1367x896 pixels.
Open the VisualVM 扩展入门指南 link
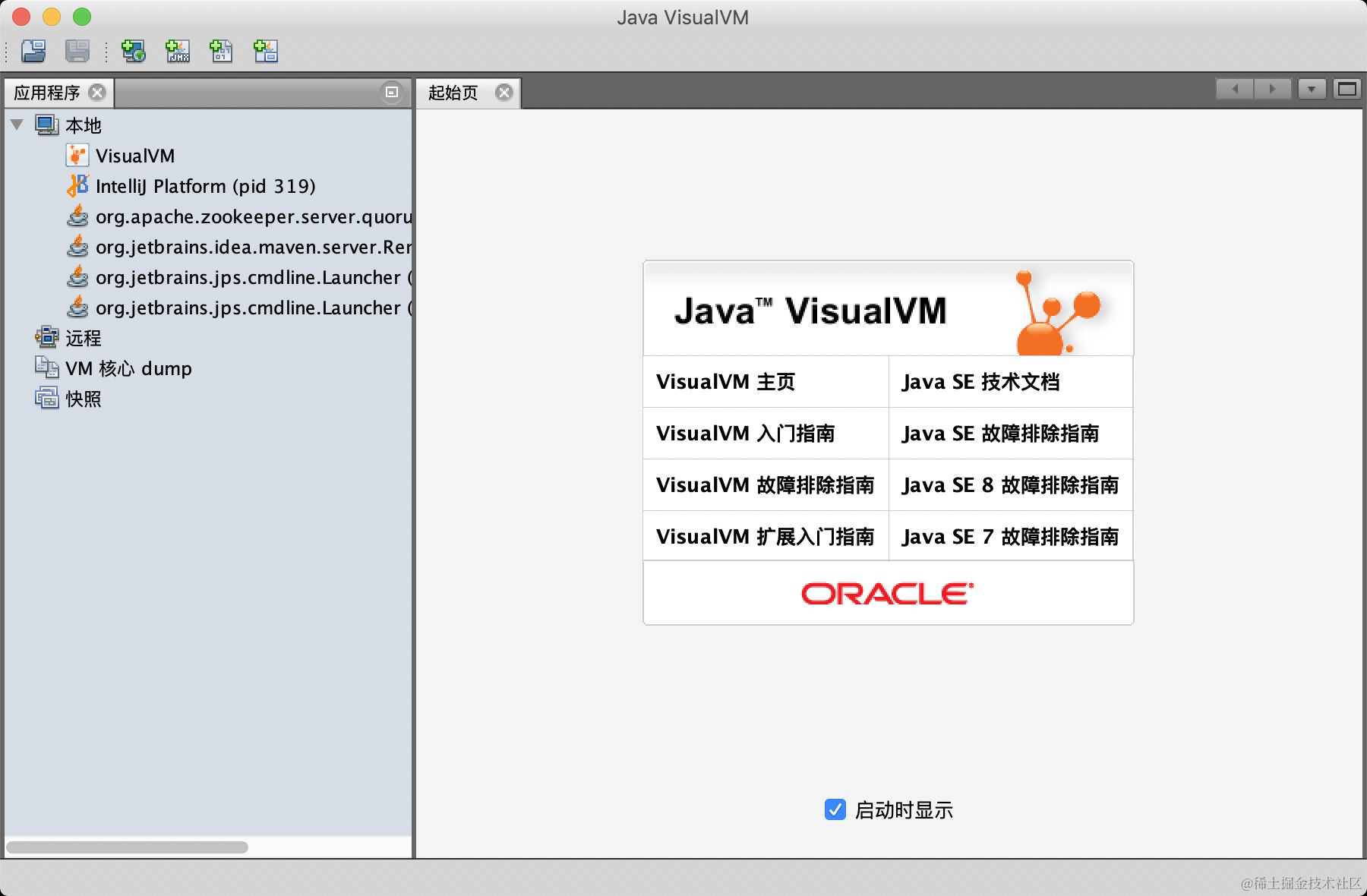766,537
